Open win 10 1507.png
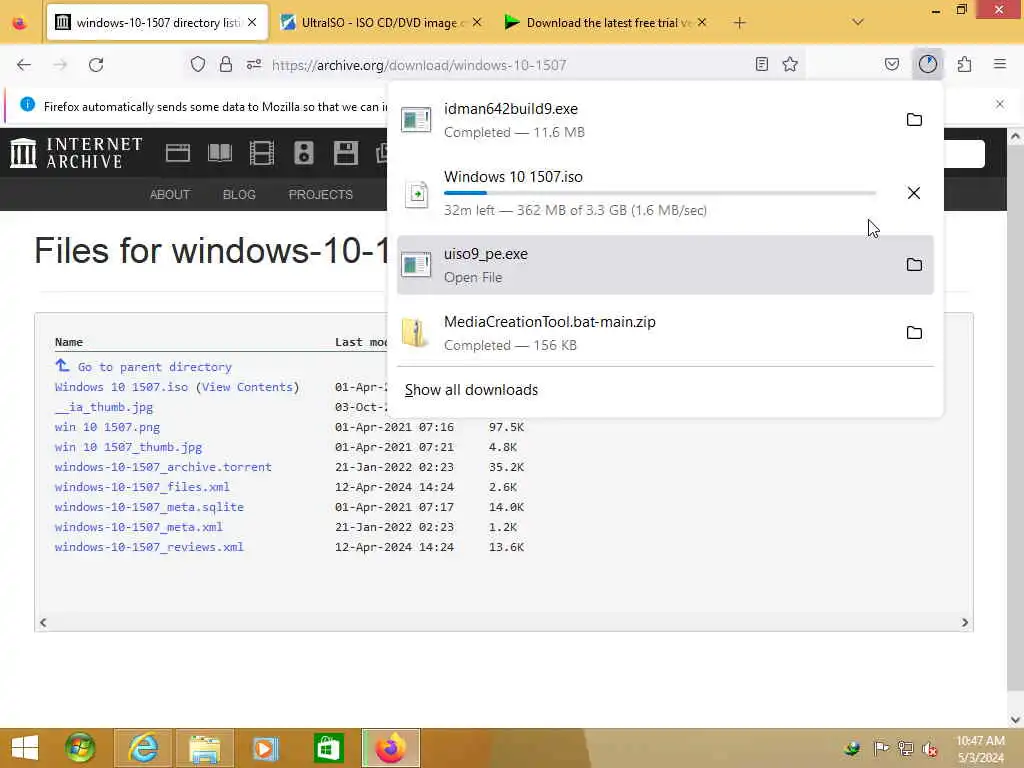This screenshot has height=768, width=1024. pos(107,427)
